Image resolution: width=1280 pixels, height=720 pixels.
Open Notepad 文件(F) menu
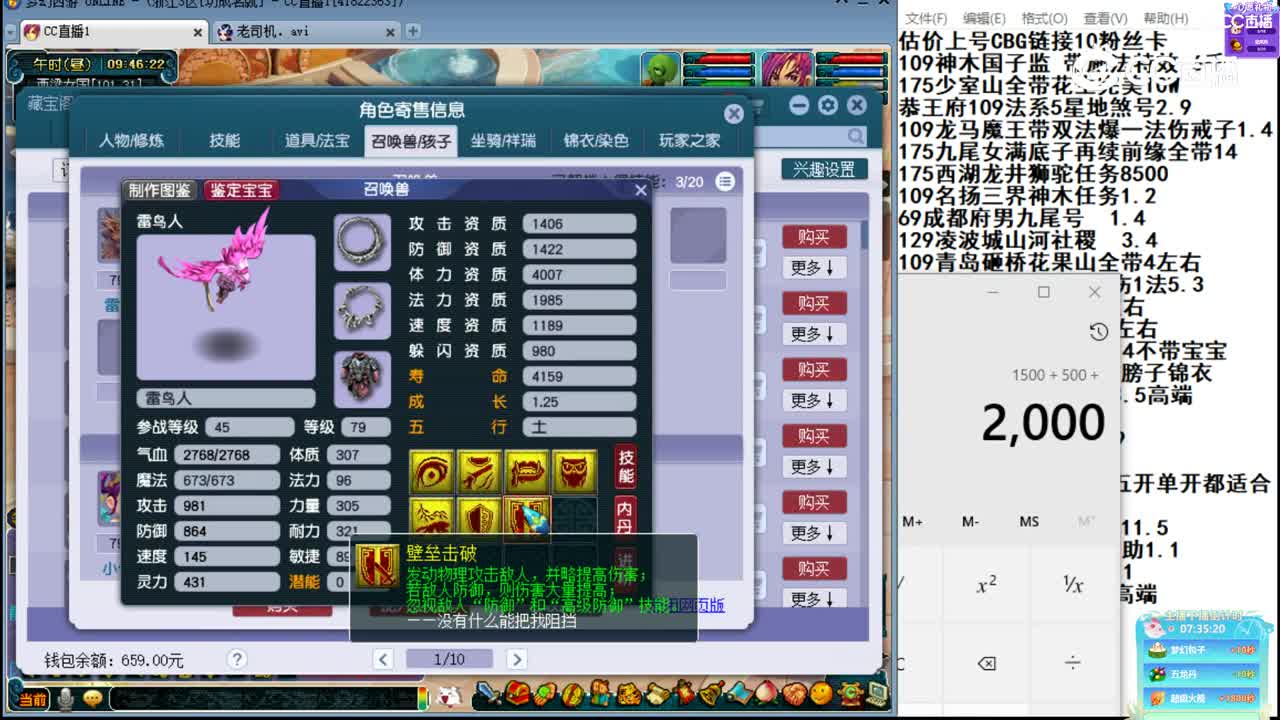click(x=926, y=18)
